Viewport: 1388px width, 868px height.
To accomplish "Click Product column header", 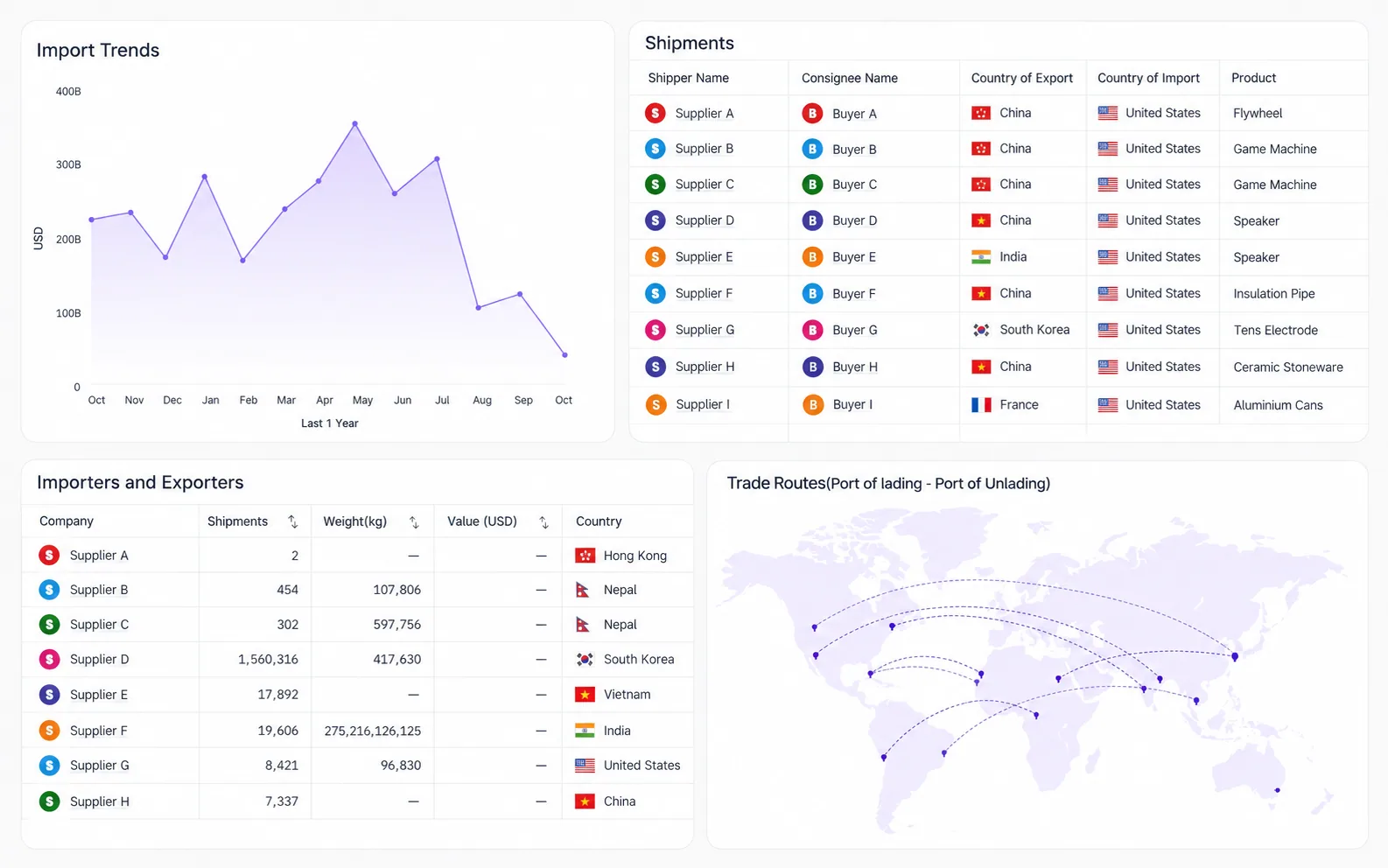I will pos(1253,78).
